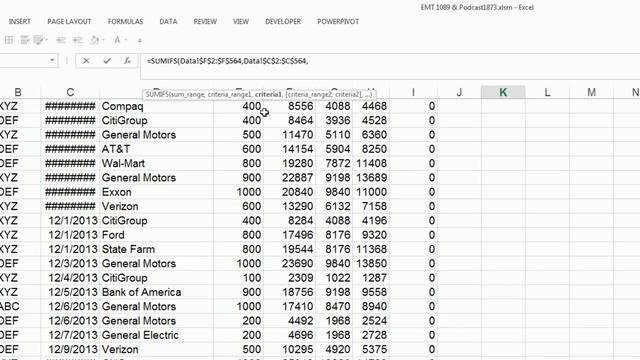This screenshot has height=360, width=640.
Task: Select column I header
Action: 413,92
